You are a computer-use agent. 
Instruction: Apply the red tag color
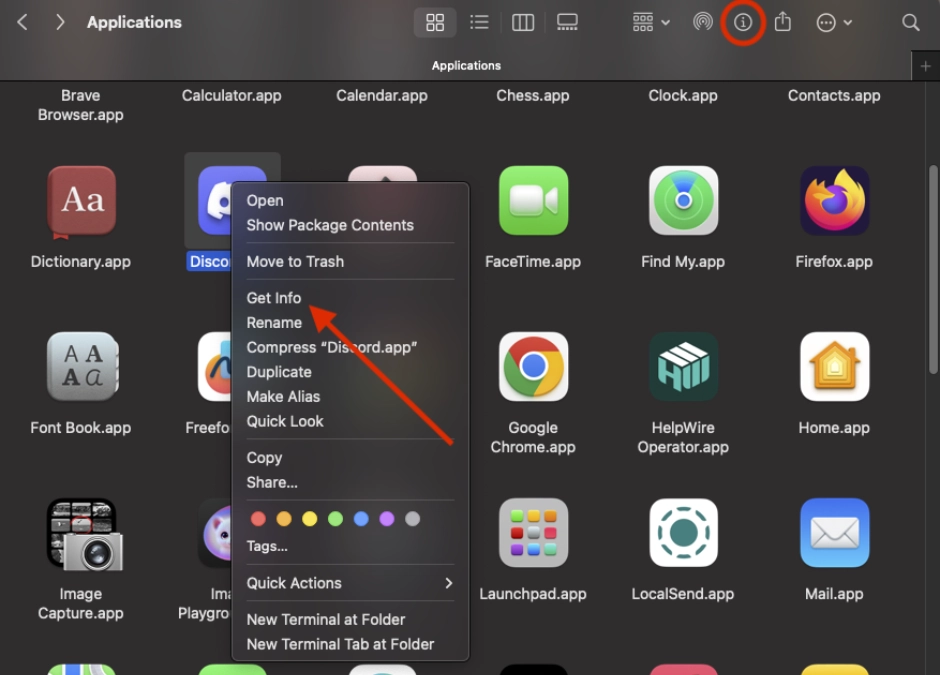click(x=258, y=519)
